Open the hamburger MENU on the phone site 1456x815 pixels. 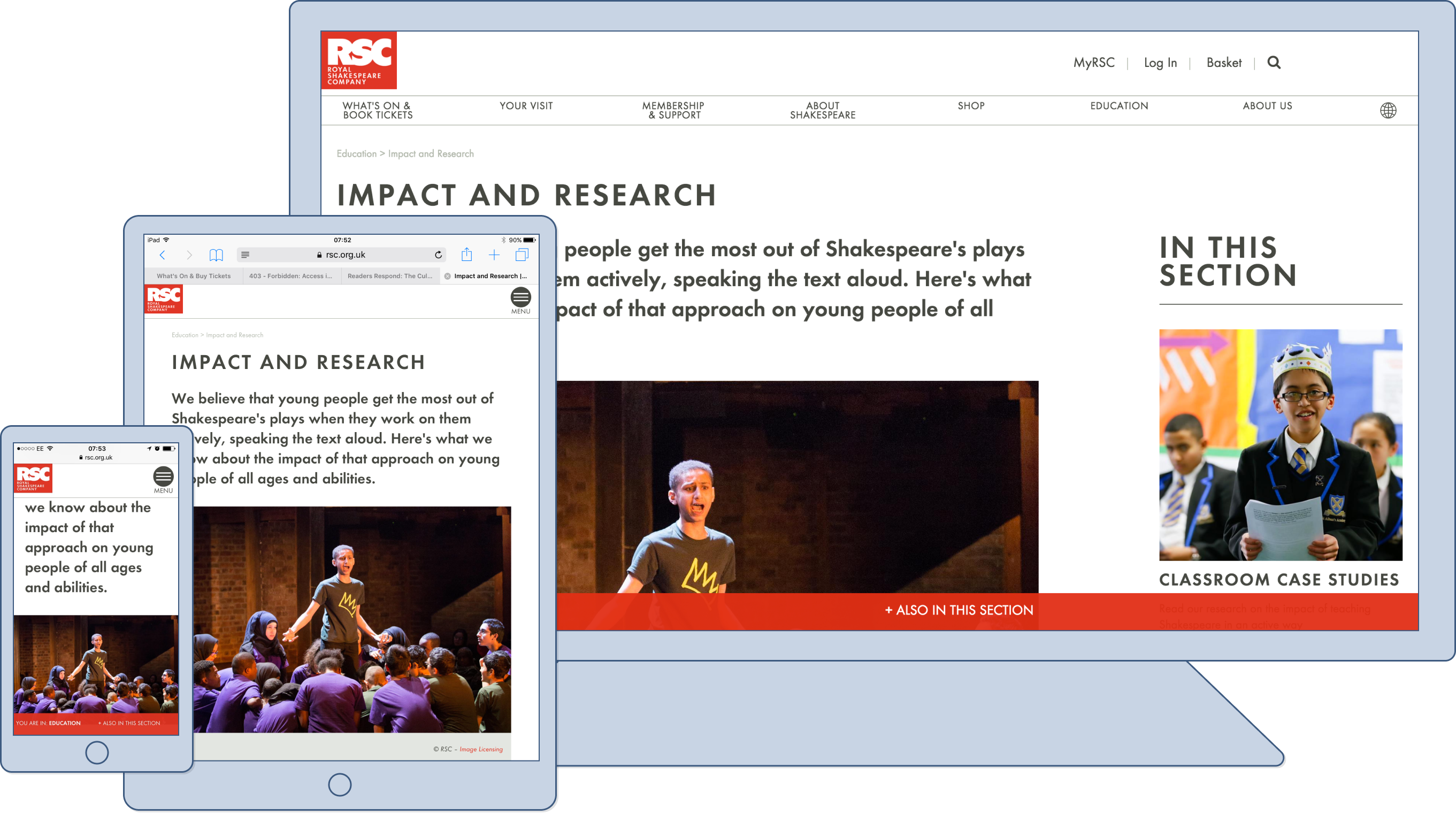click(163, 480)
